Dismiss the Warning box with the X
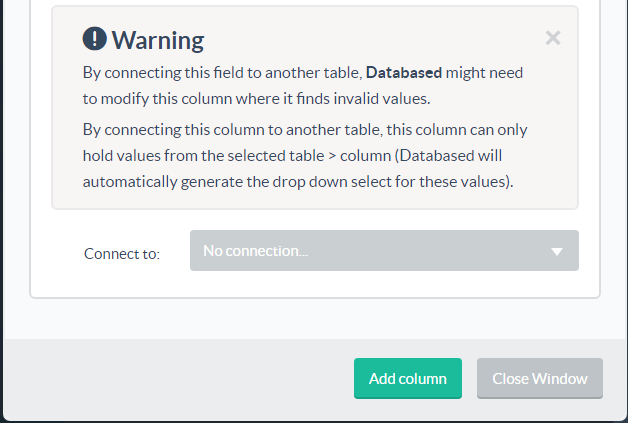Screen dimensions: 628x423 pyautogui.click(x=553, y=38)
